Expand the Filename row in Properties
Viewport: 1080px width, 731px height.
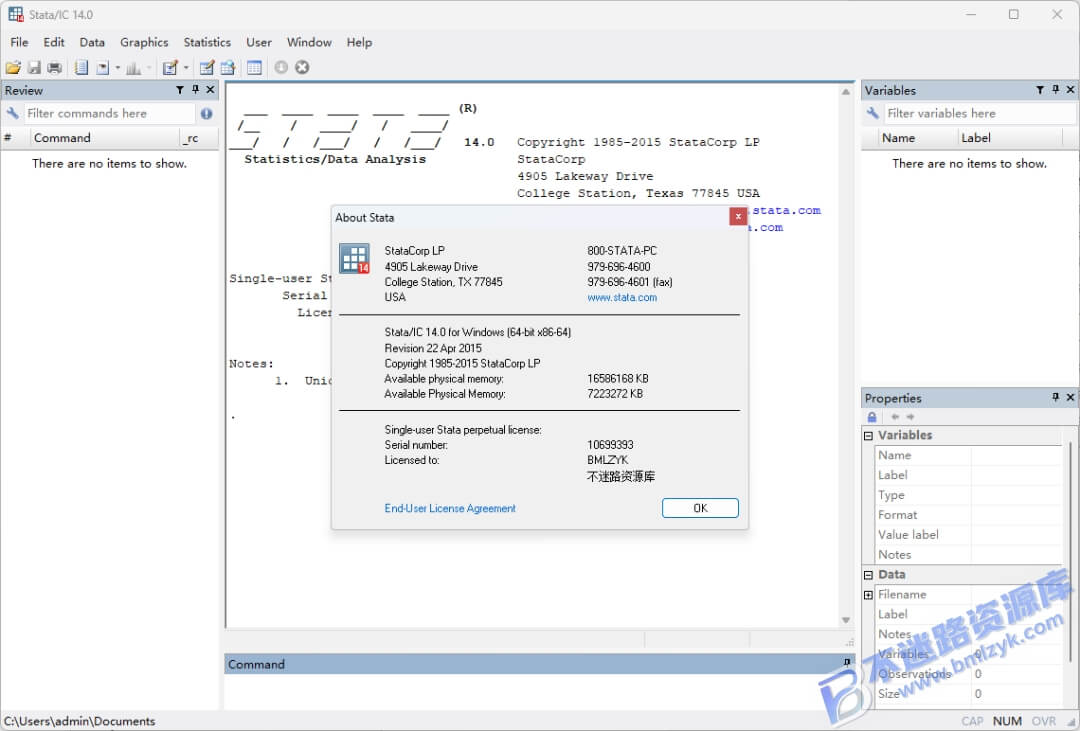[869, 595]
